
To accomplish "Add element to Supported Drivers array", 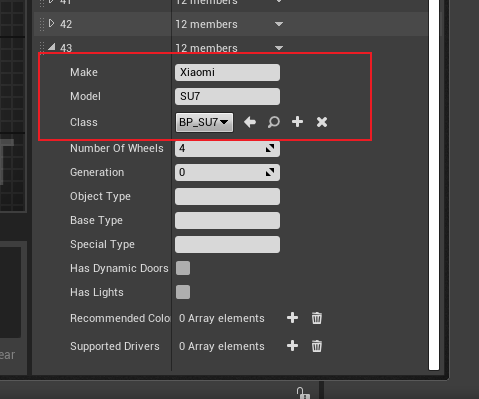I will click(292, 346).
